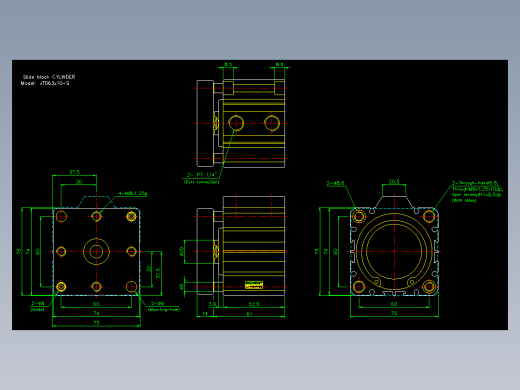
Task: Select the '2-ø9' hole callout
Action: [157, 303]
